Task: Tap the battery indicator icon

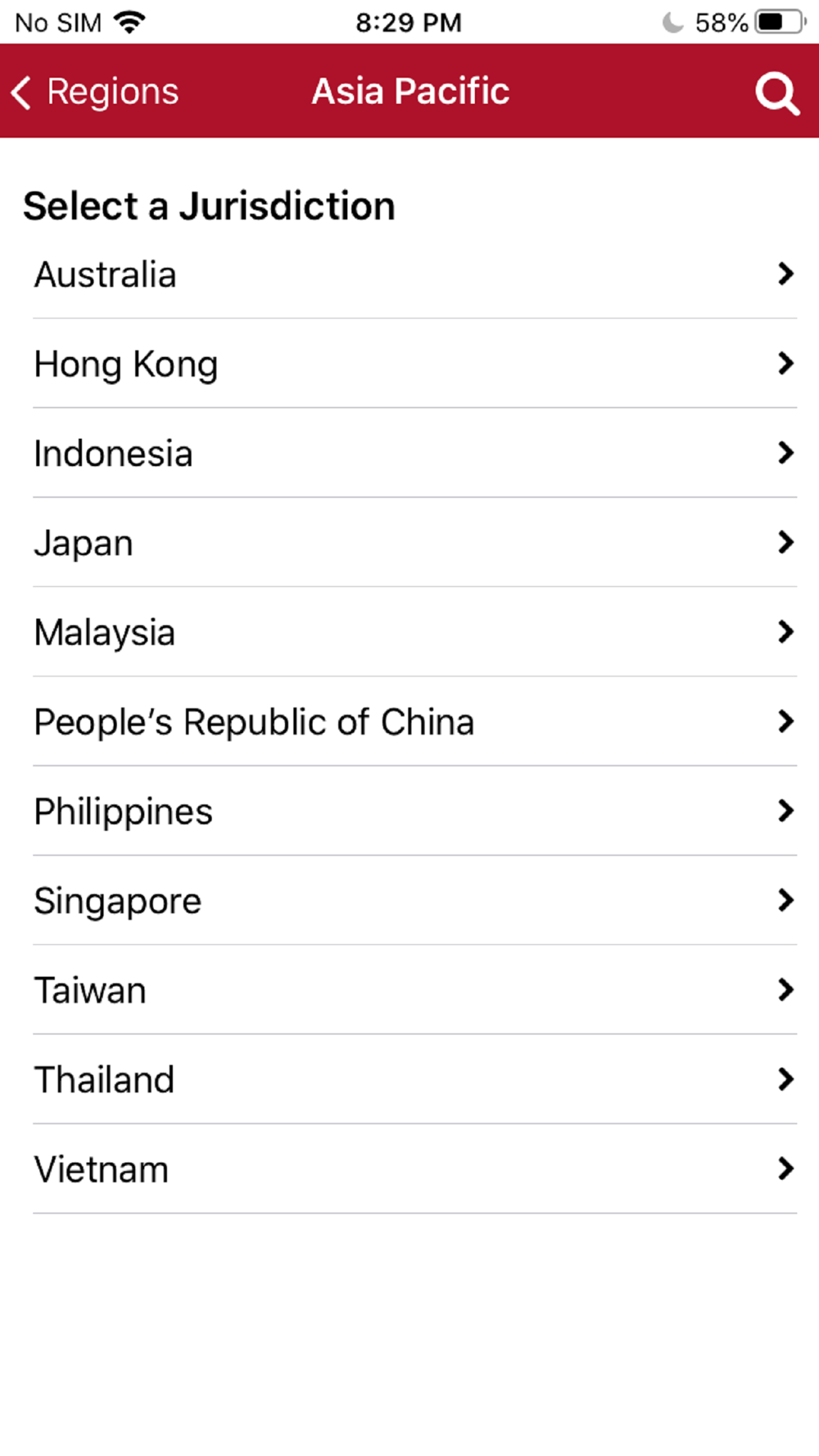Action: [781, 22]
